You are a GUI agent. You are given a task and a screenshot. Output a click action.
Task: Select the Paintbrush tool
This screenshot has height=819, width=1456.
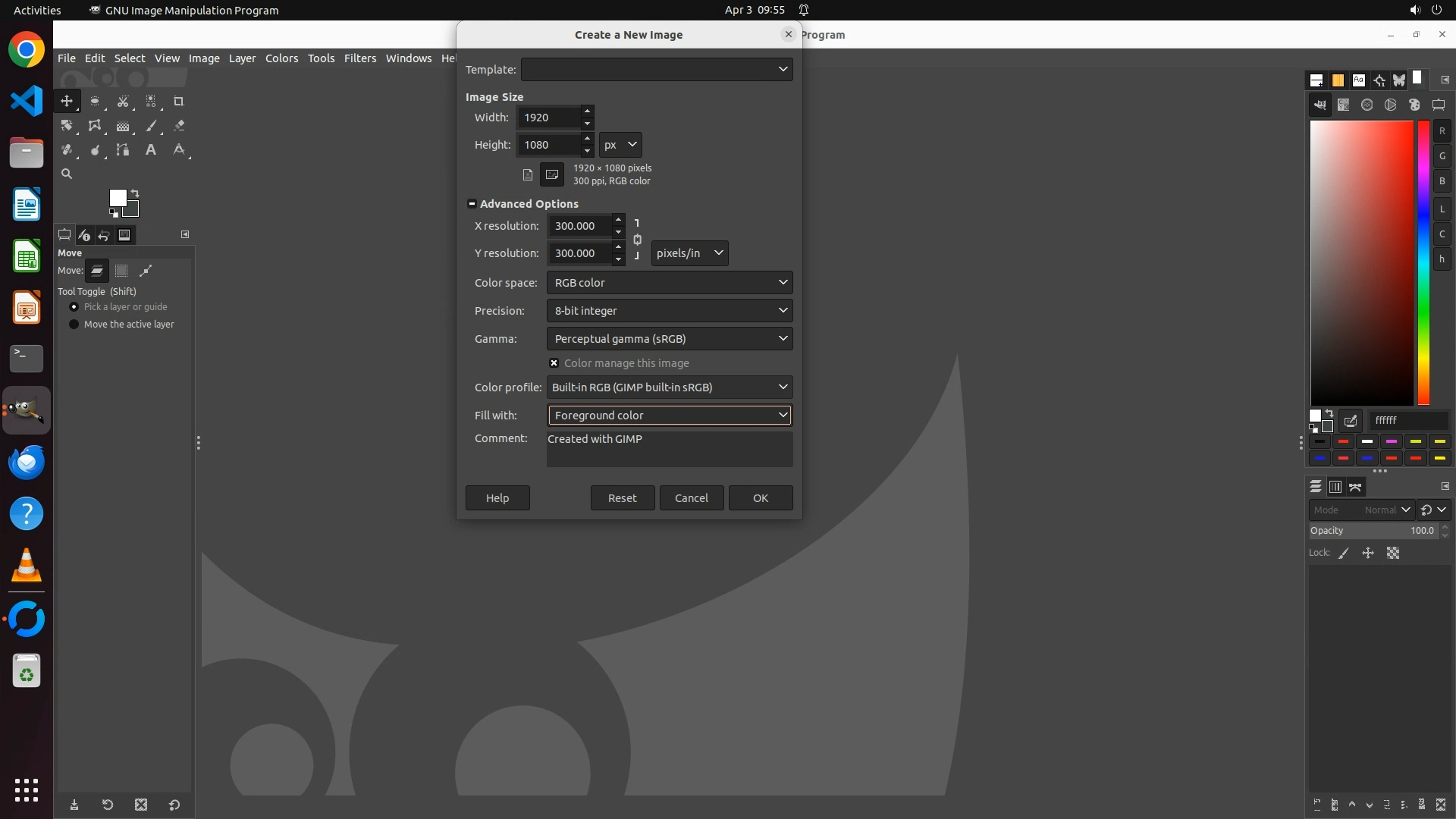tap(151, 126)
